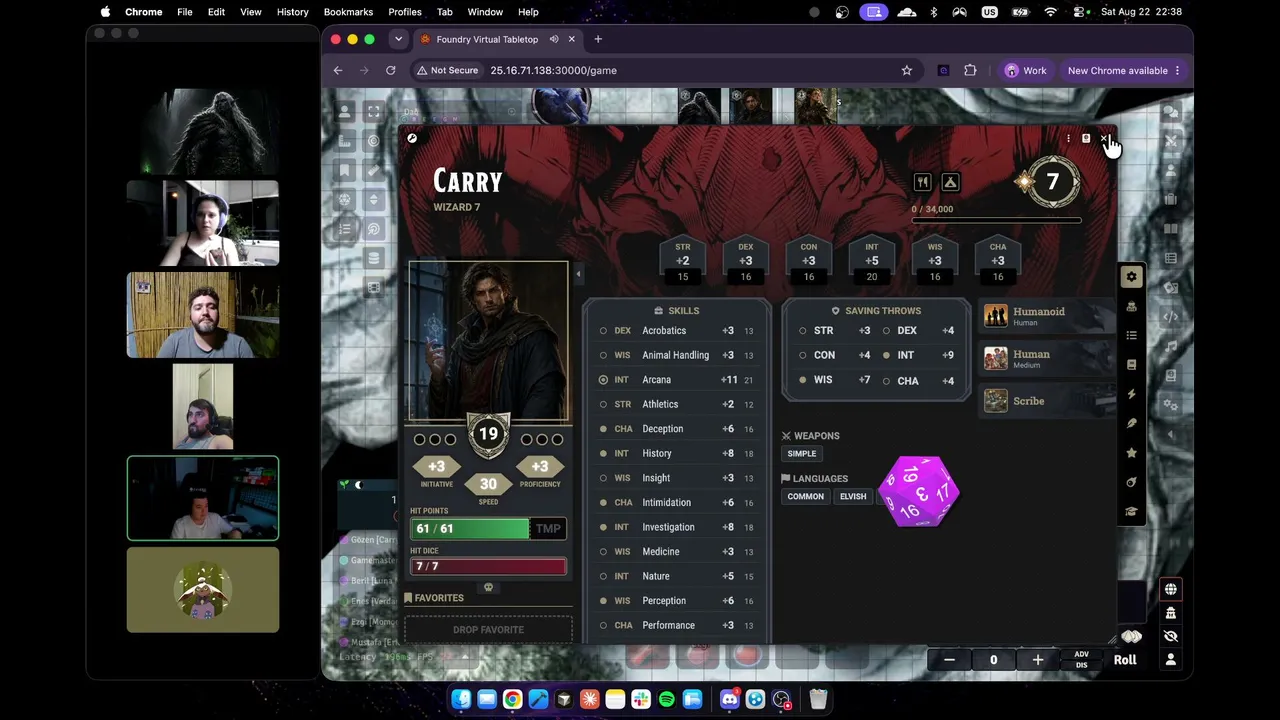Viewport: 1280px width, 720px height.
Task: Click the Roll button in dice tray
Action: 1125,660
